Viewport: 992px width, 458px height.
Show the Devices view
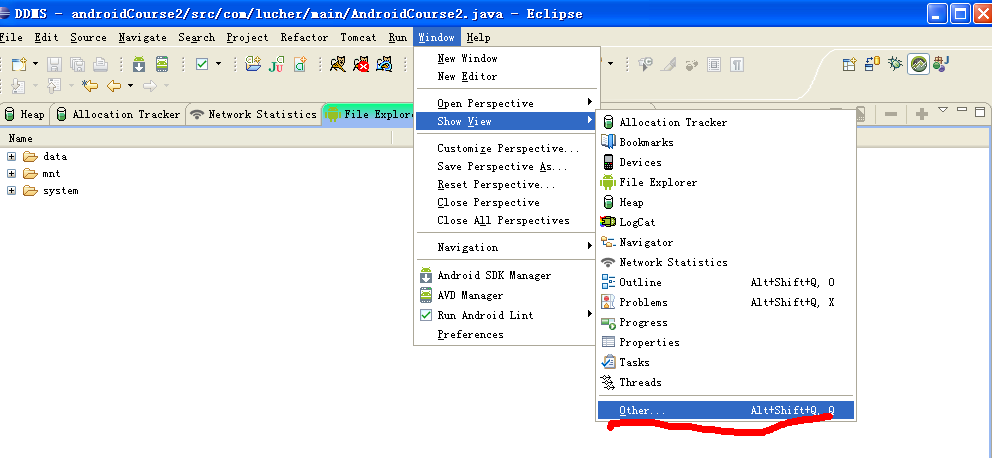coord(726,163)
